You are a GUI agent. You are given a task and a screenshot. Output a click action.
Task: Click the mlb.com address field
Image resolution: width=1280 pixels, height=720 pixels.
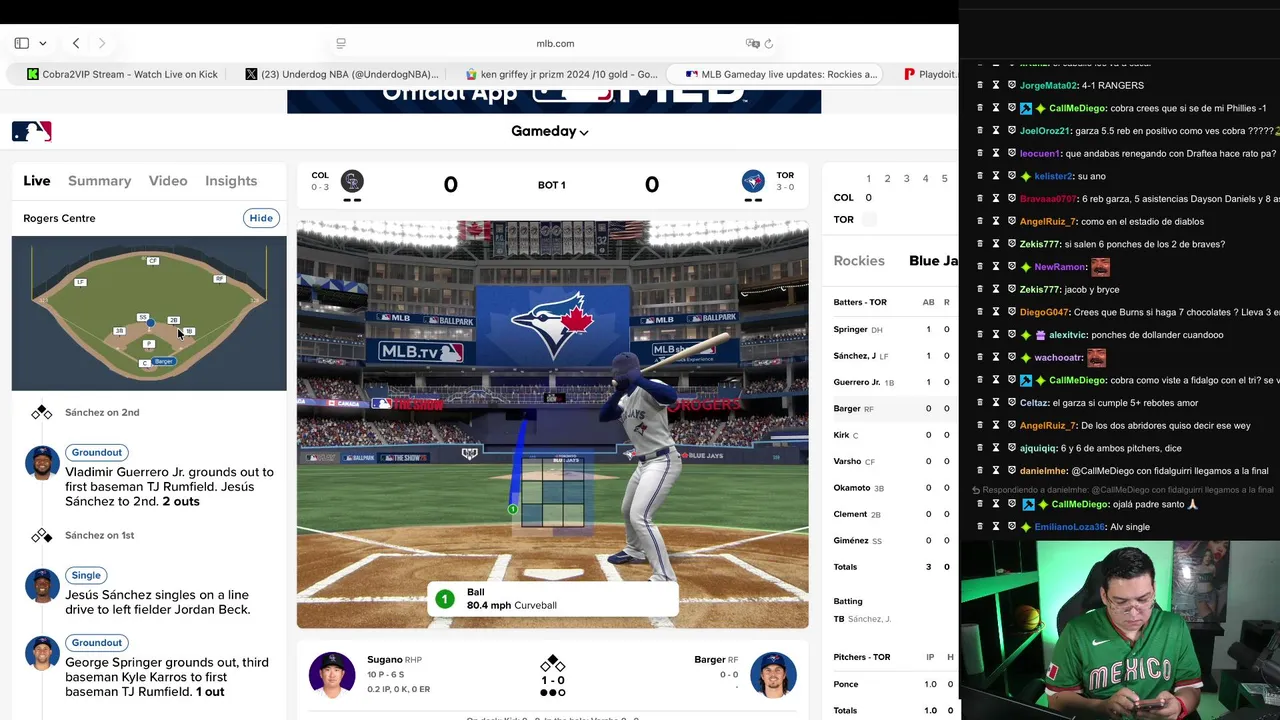pos(555,43)
